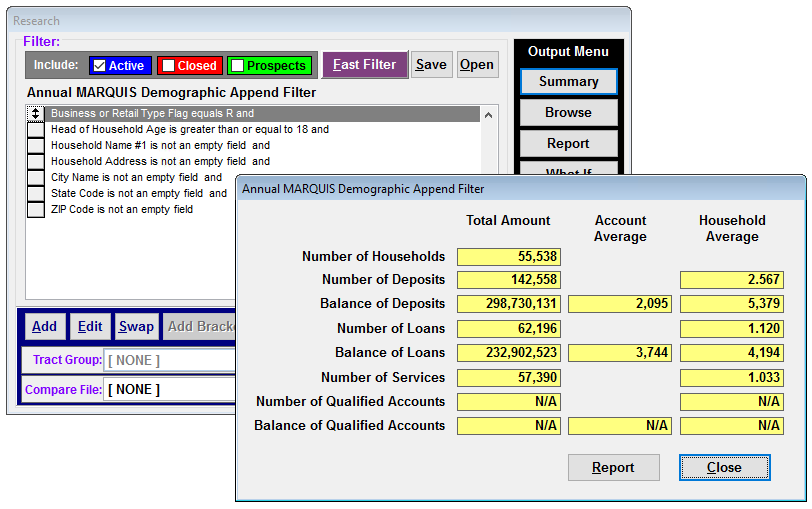Click the Open filter button
This screenshot has height=509, width=812.
pos(477,65)
